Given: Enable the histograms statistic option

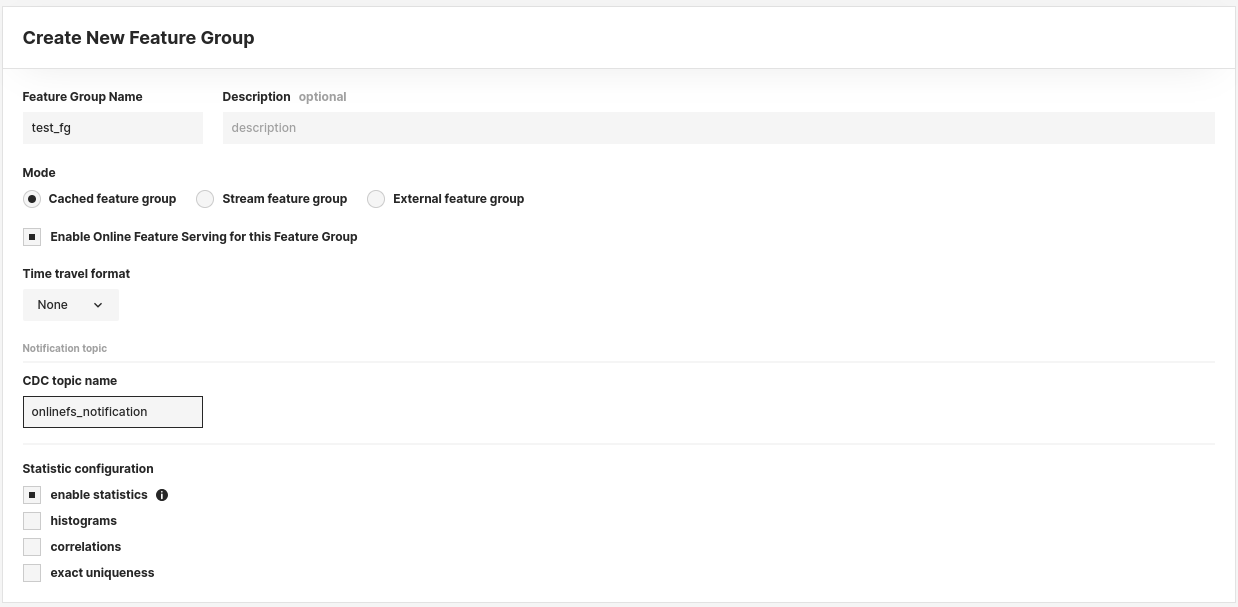Looking at the screenshot, I should click(31, 520).
